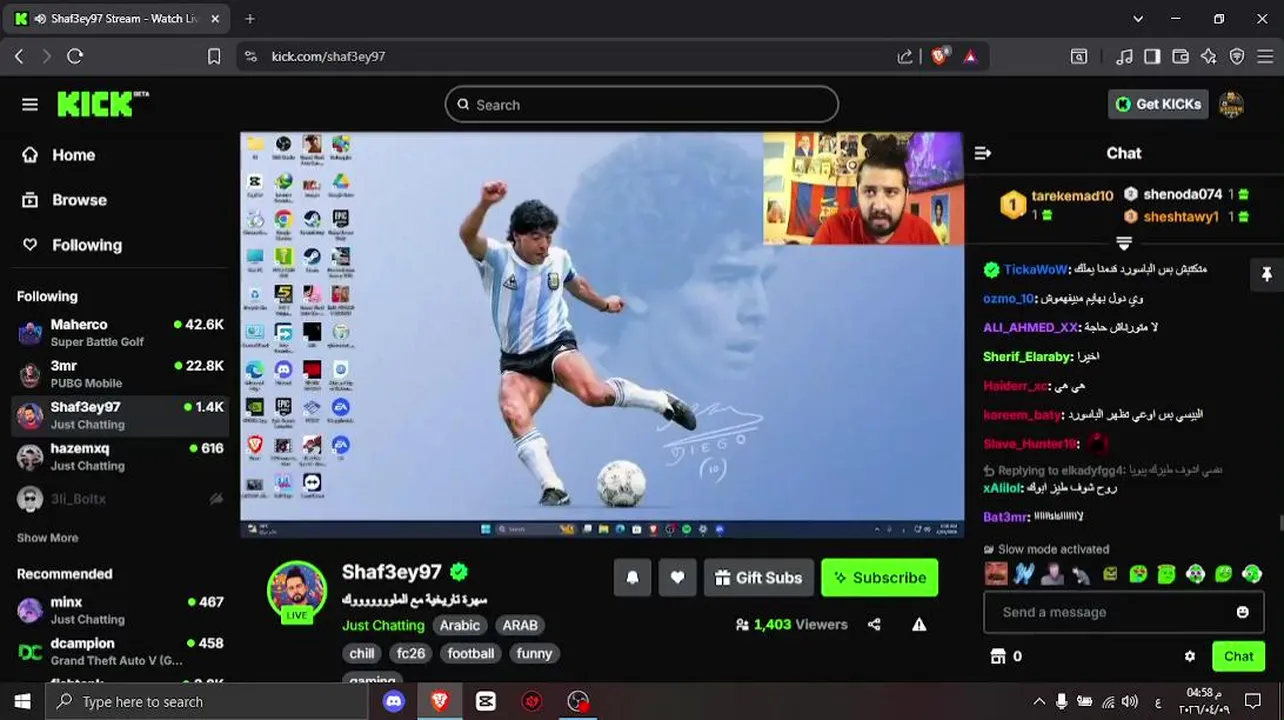Expand Show More under Following
1284x720 pixels.
click(x=47, y=538)
